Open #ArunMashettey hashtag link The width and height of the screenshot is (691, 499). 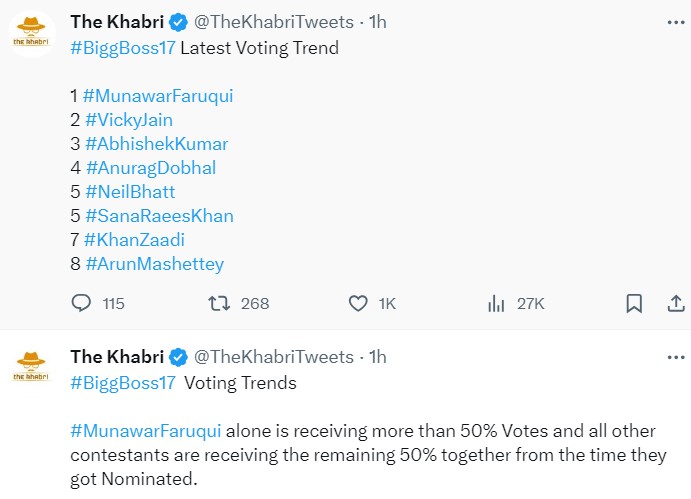154,264
